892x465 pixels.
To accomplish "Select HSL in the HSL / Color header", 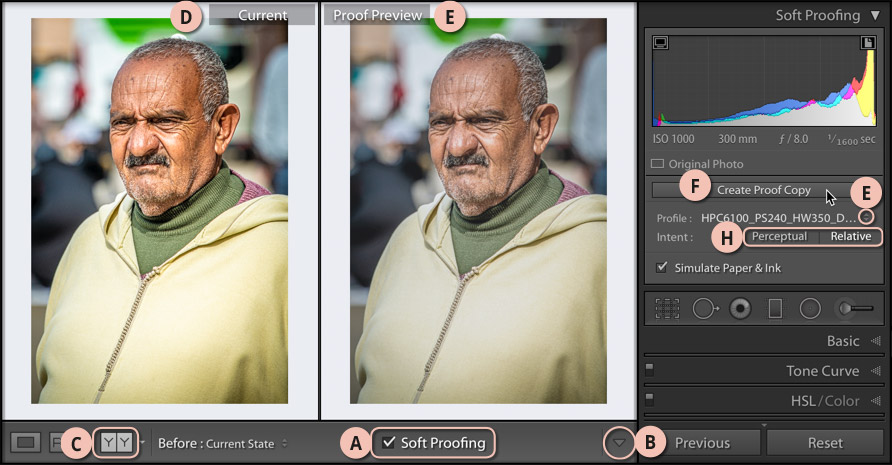I will [803, 401].
